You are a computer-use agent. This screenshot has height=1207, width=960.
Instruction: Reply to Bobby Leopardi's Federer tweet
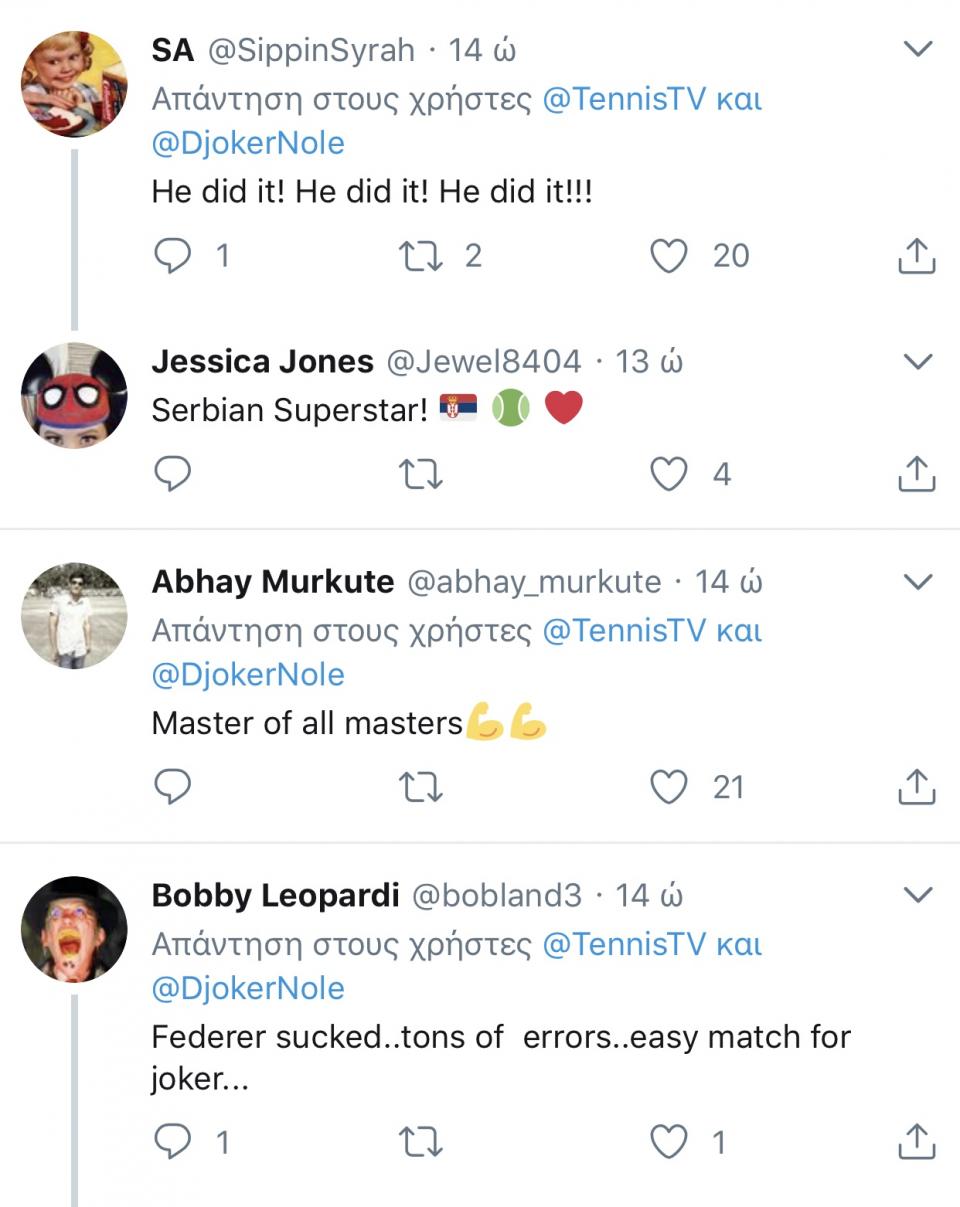[173, 1141]
